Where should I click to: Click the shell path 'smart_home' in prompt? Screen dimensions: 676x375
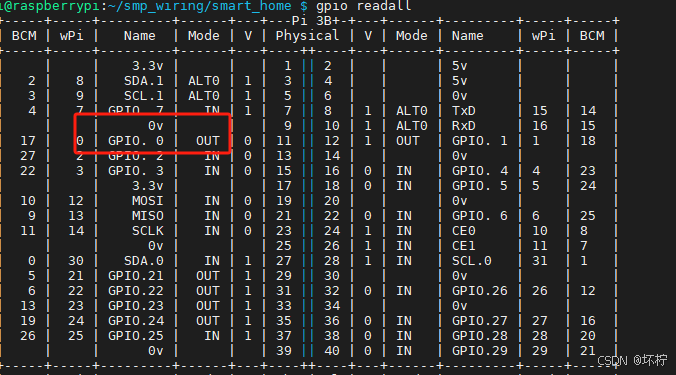coord(252,6)
